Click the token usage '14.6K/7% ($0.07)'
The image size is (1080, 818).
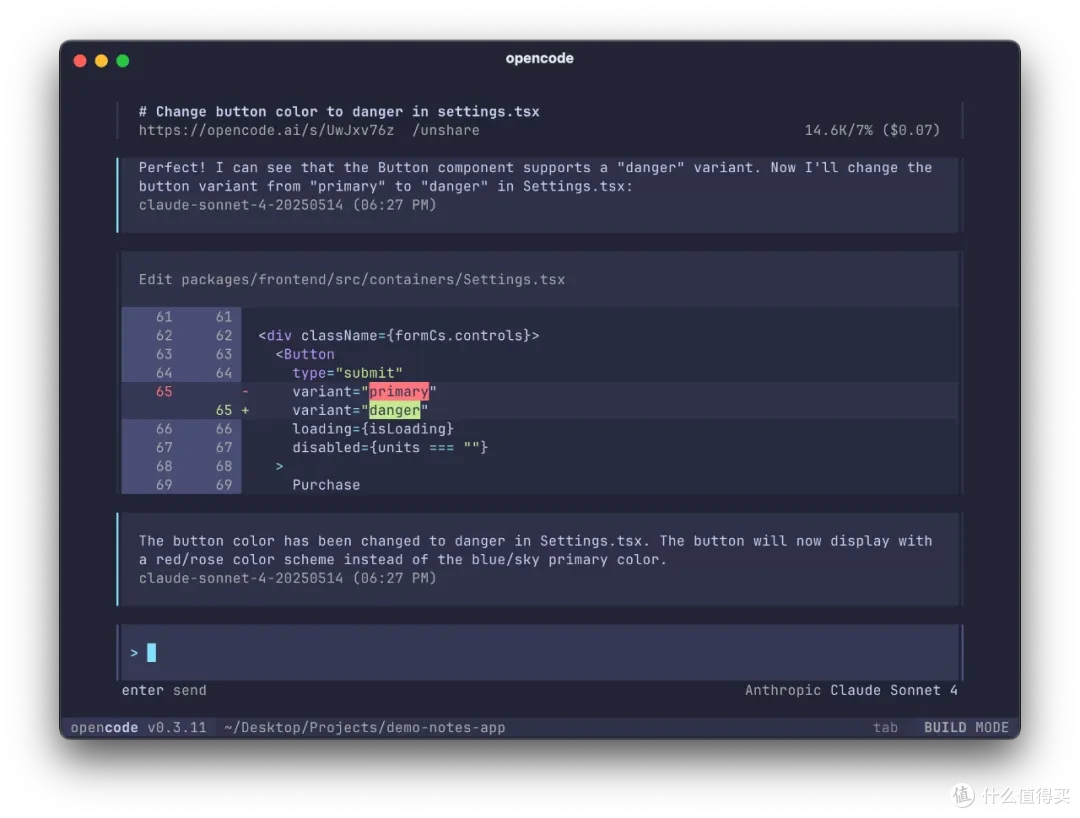point(872,130)
